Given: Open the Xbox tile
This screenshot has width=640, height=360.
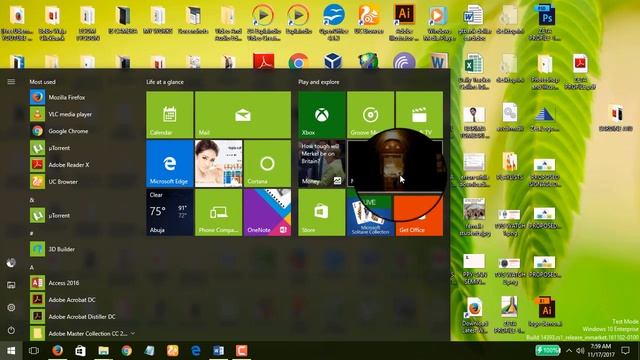Looking at the screenshot, I should 322,115.
